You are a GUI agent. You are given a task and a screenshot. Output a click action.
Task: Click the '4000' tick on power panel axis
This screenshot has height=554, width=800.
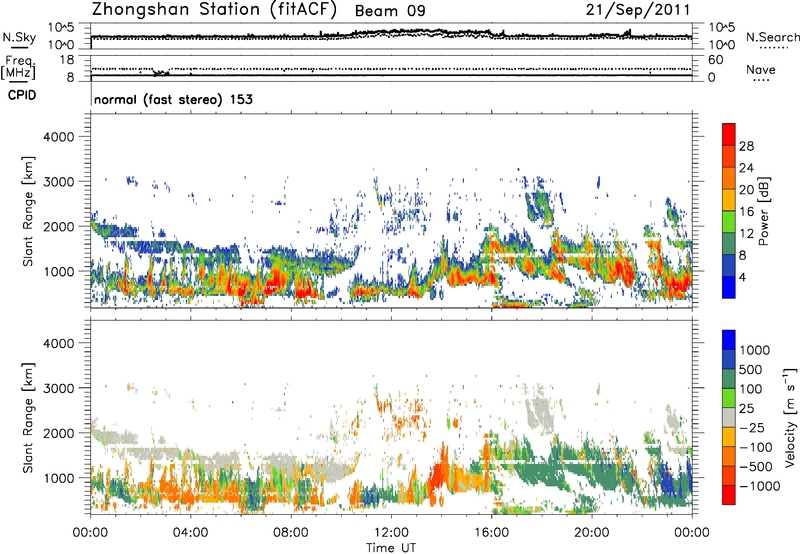[x=58, y=137]
